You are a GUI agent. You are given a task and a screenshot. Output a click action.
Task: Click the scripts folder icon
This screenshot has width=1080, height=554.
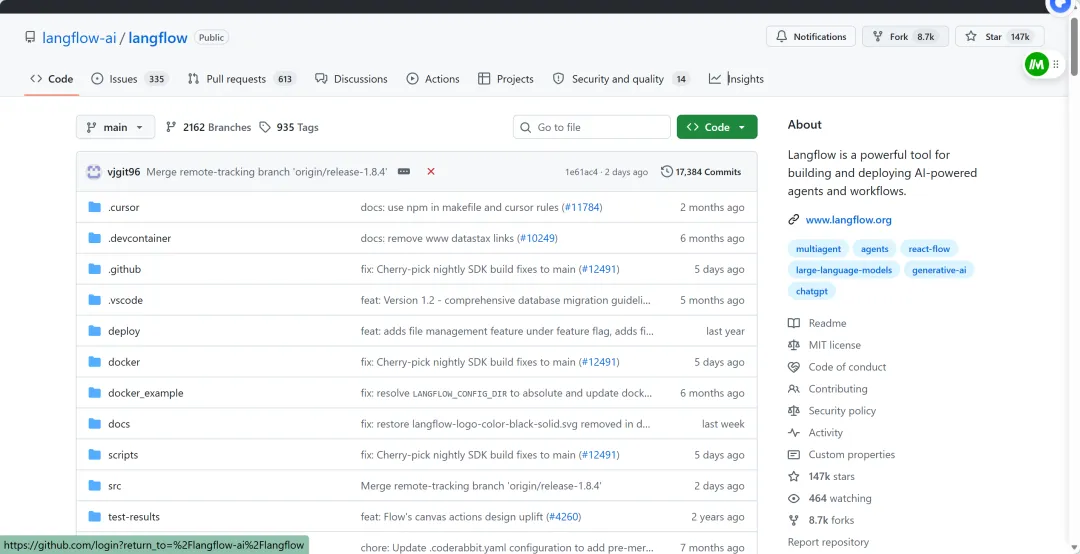click(94, 455)
